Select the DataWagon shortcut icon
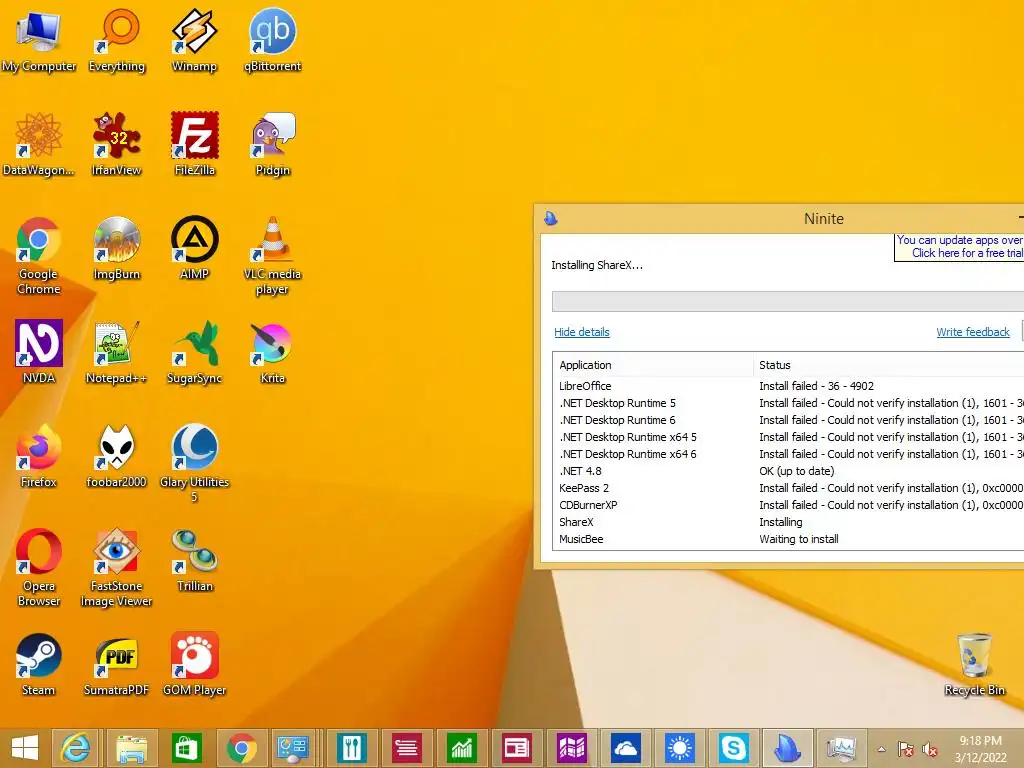Viewport: 1024px width, 768px height. tap(39, 144)
